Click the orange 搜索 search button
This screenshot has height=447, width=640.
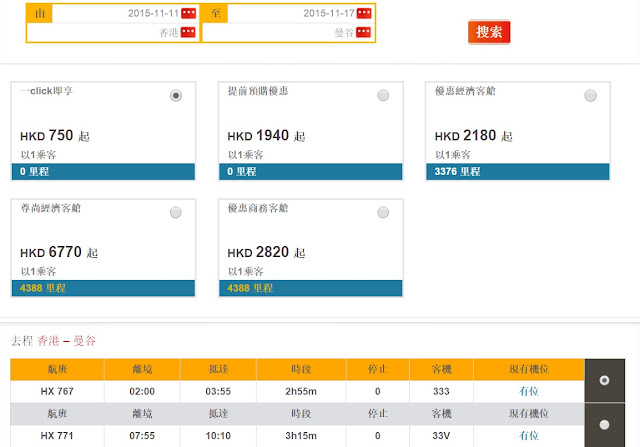pos(489,32)
